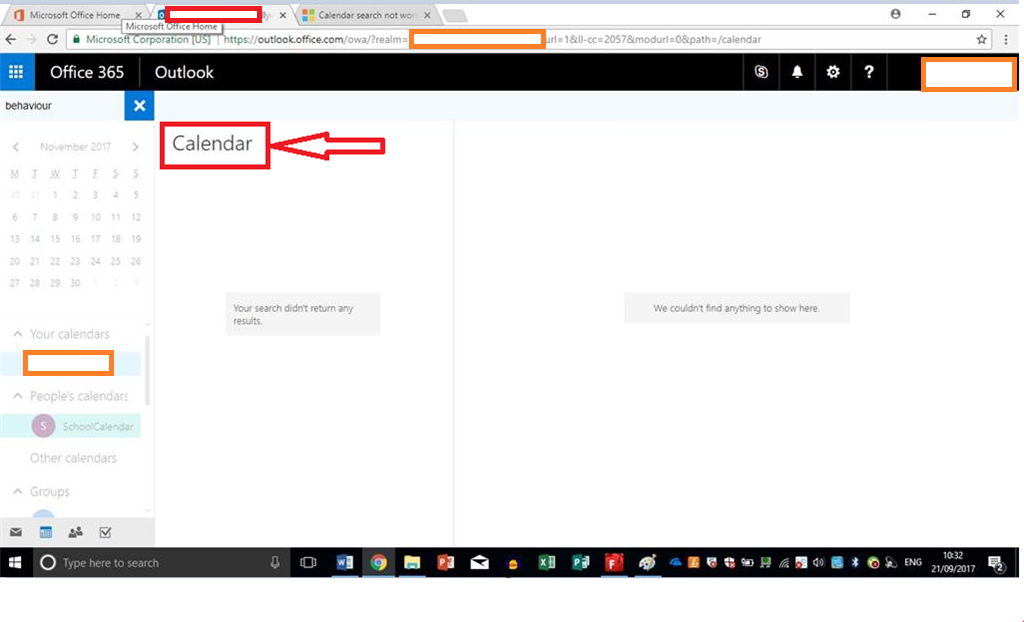Switch to Microsoft Office Home browser tab
1024x622 pixels.
click(x=74, y=14)
